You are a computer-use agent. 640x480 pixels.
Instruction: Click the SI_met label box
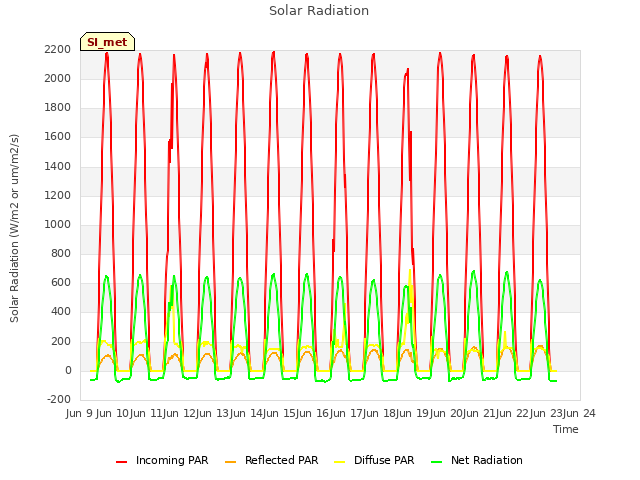coord(107,42)
